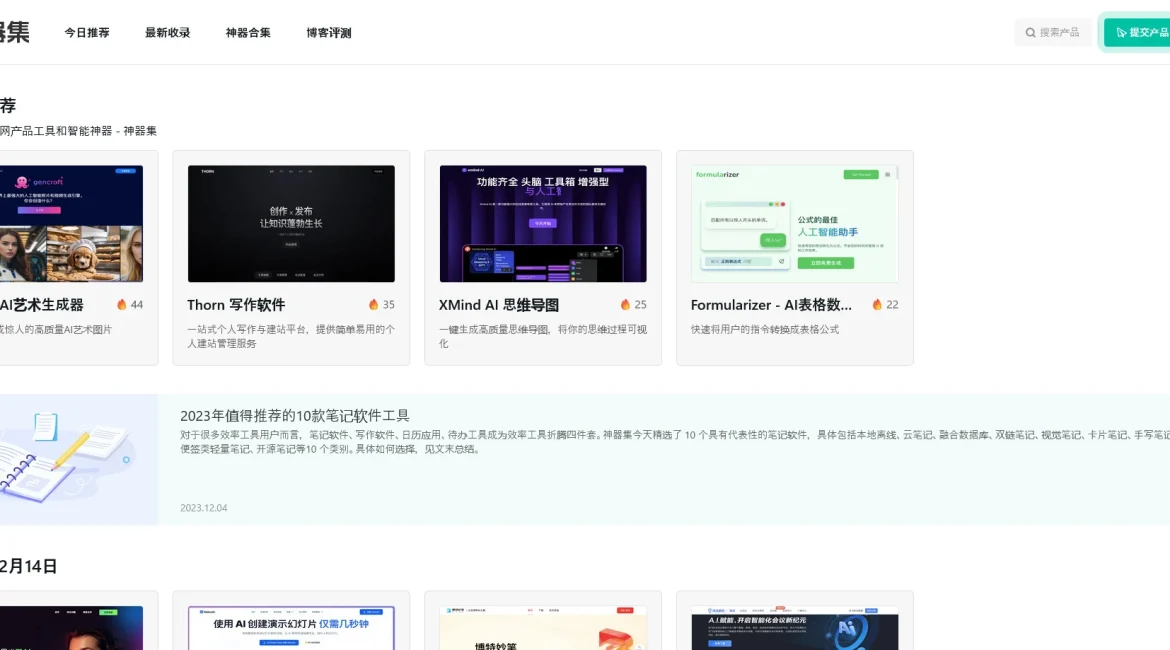Click the 提交产品 button
Image resolution: width=1170 pixels, height=650 pixels.
(x=1137, y=33)
